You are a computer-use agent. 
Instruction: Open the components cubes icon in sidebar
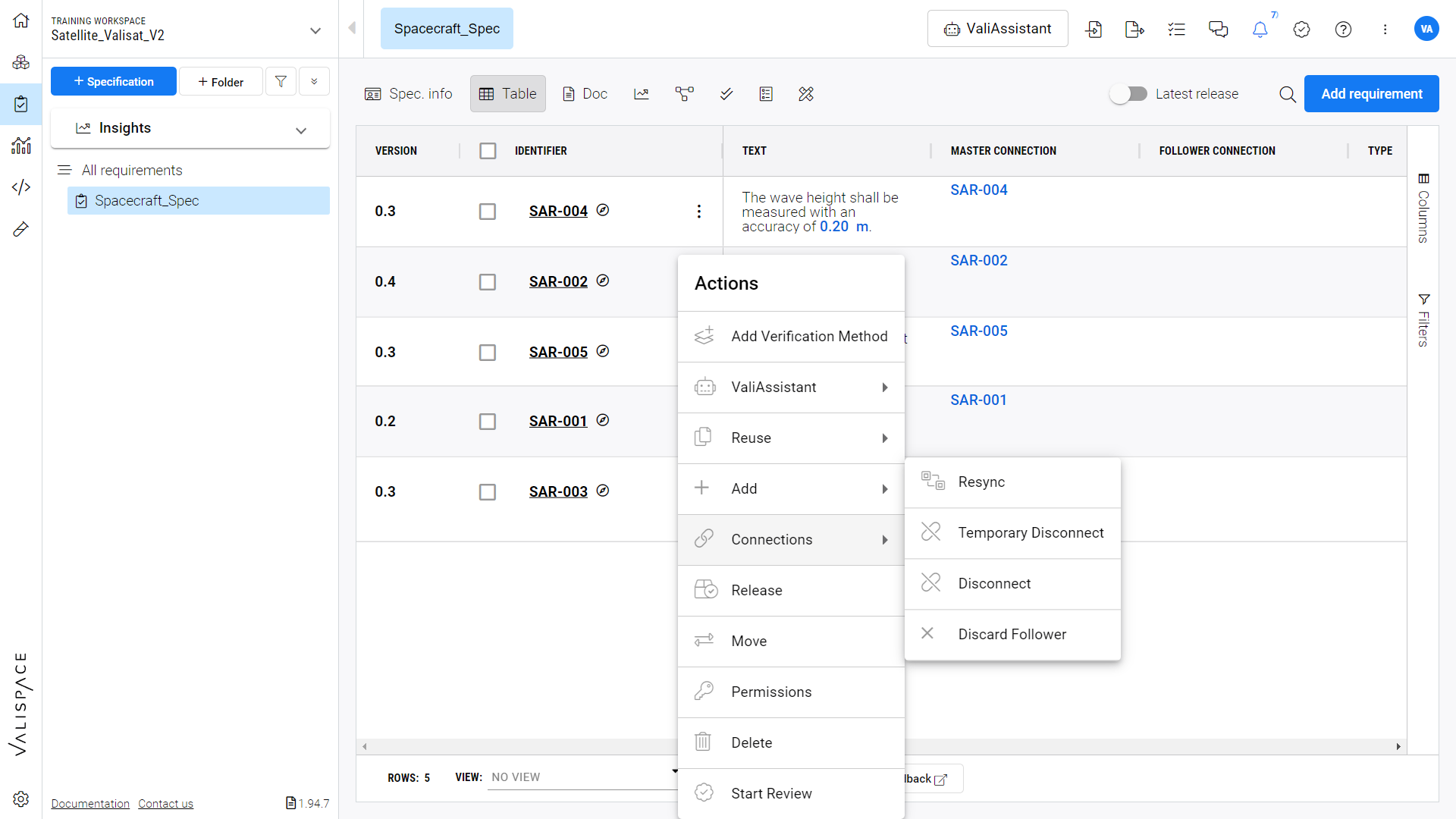(x=21, y=62)
